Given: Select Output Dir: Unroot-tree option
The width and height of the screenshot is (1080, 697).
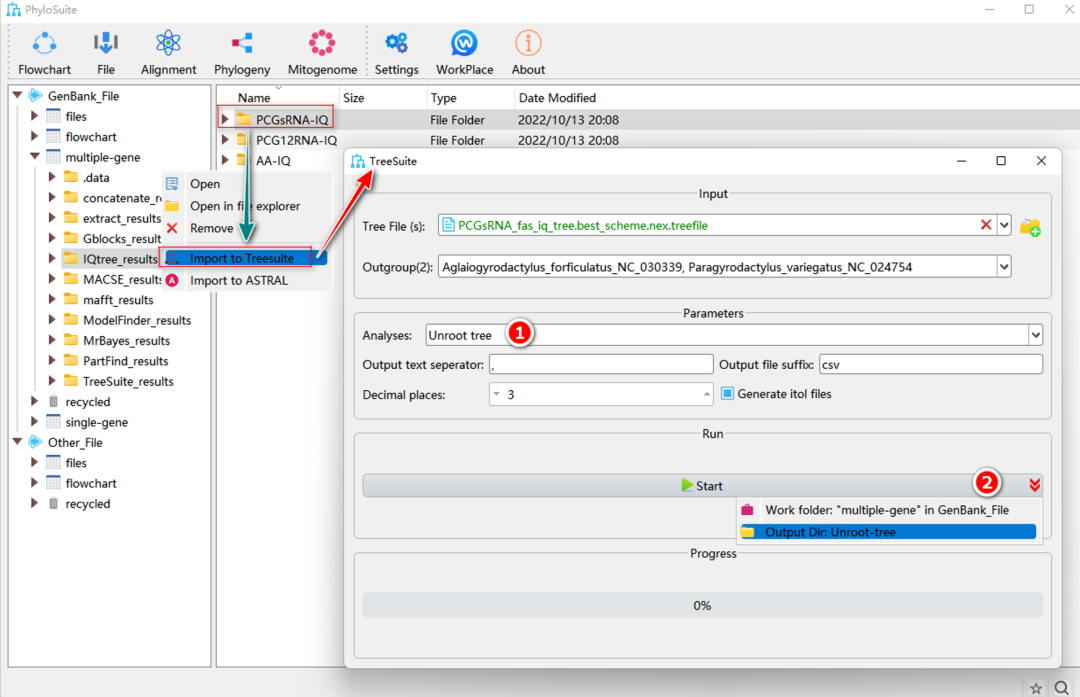Looking at the screenshot, I should pyautogui.click(x=888, y=532).
